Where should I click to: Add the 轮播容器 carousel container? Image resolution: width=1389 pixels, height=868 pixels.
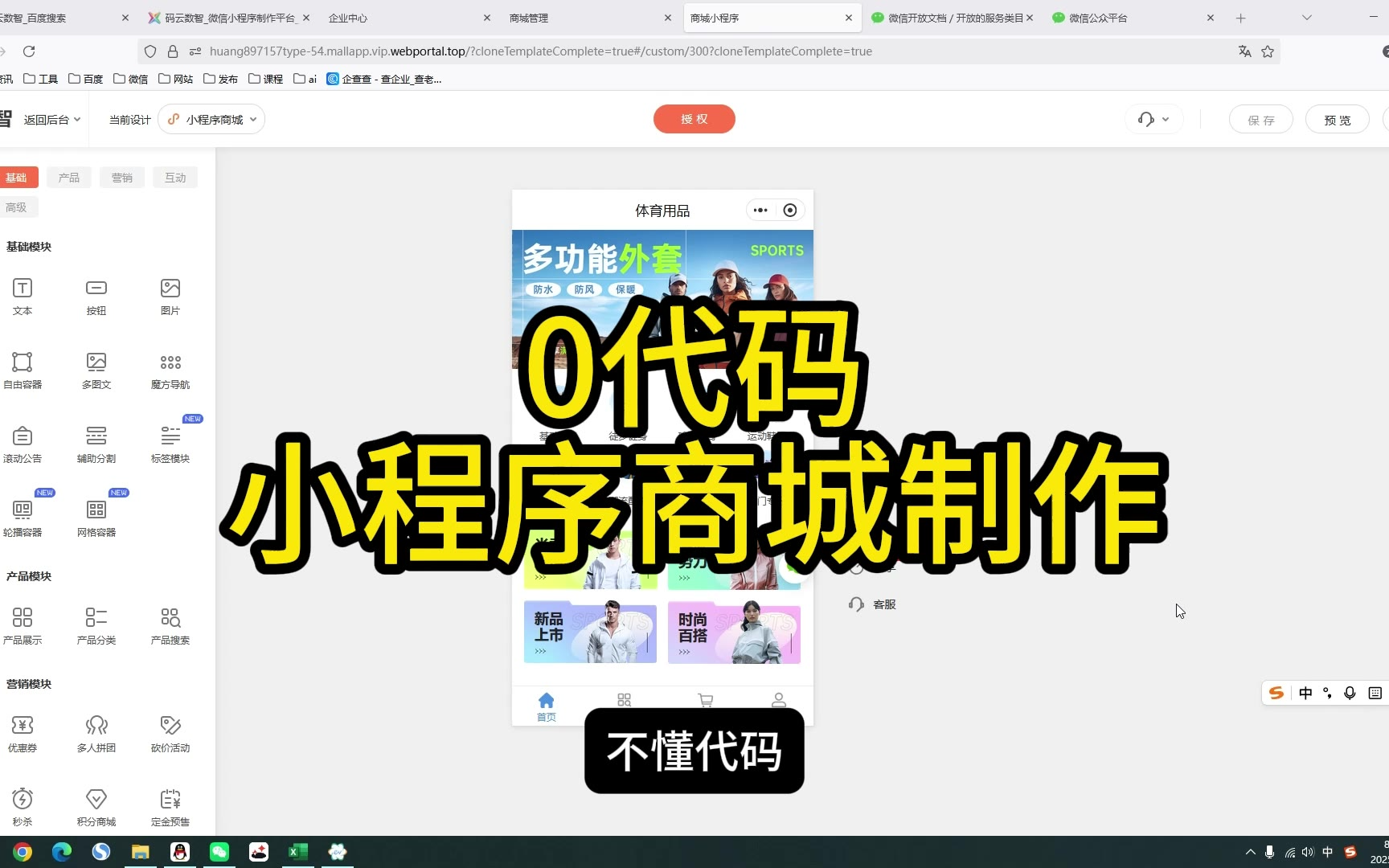tap(23, 518)
